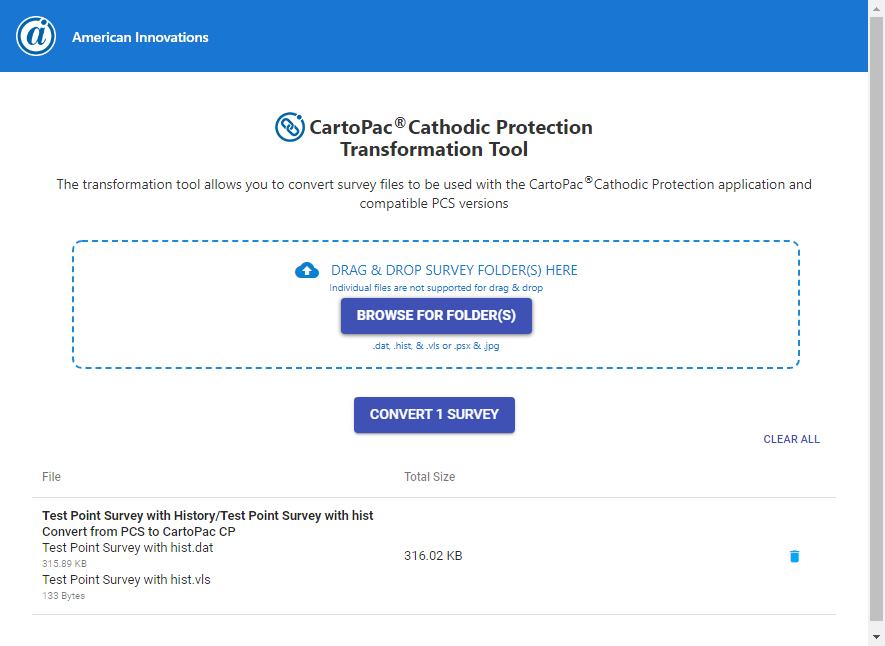Click the Total Size column header
The width and height of the screenshot is (885, 646).
click(430, 477)
